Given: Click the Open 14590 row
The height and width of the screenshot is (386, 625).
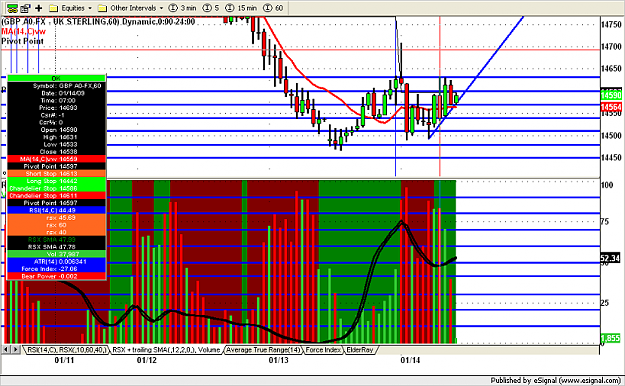Looking at the screenshot, I should tap(56, 130).
